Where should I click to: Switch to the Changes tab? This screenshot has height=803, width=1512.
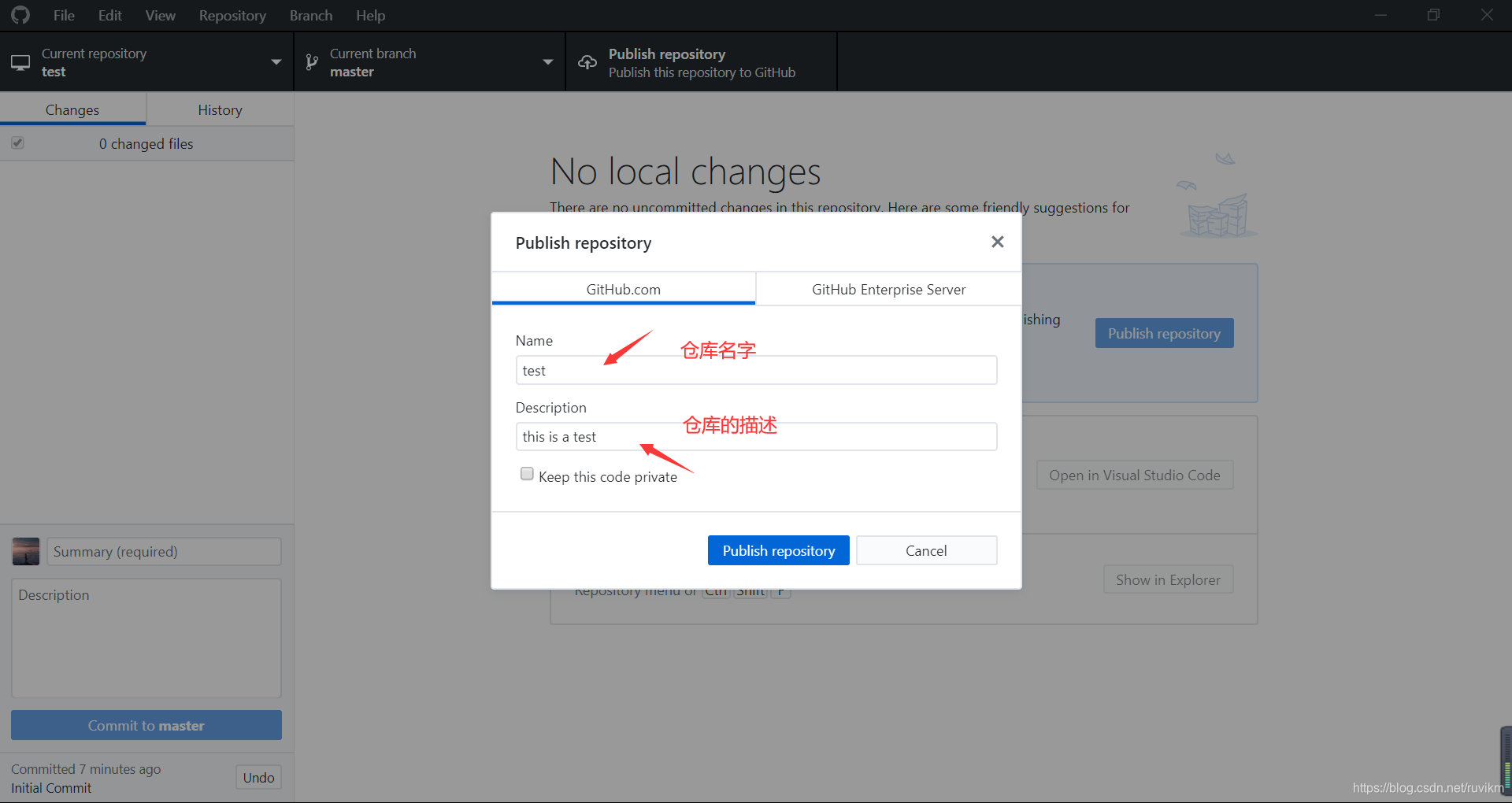[x=72, y=109]
